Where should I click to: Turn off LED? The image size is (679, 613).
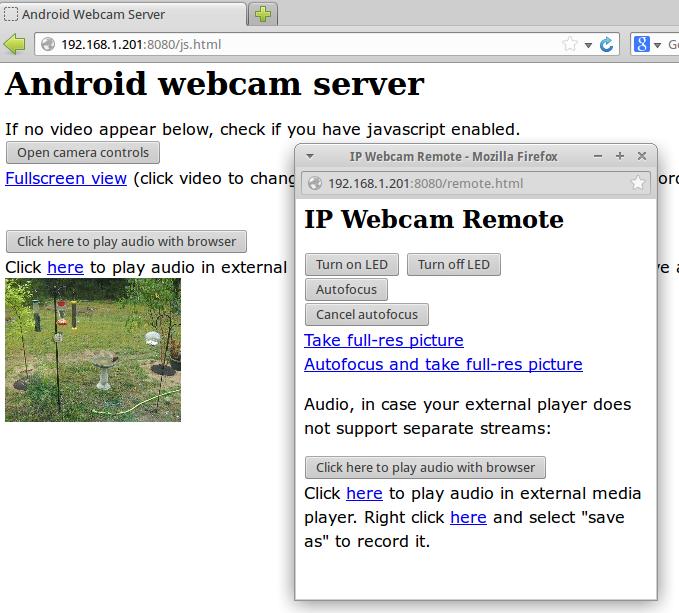pyautogui.click(x=454, y=265)
